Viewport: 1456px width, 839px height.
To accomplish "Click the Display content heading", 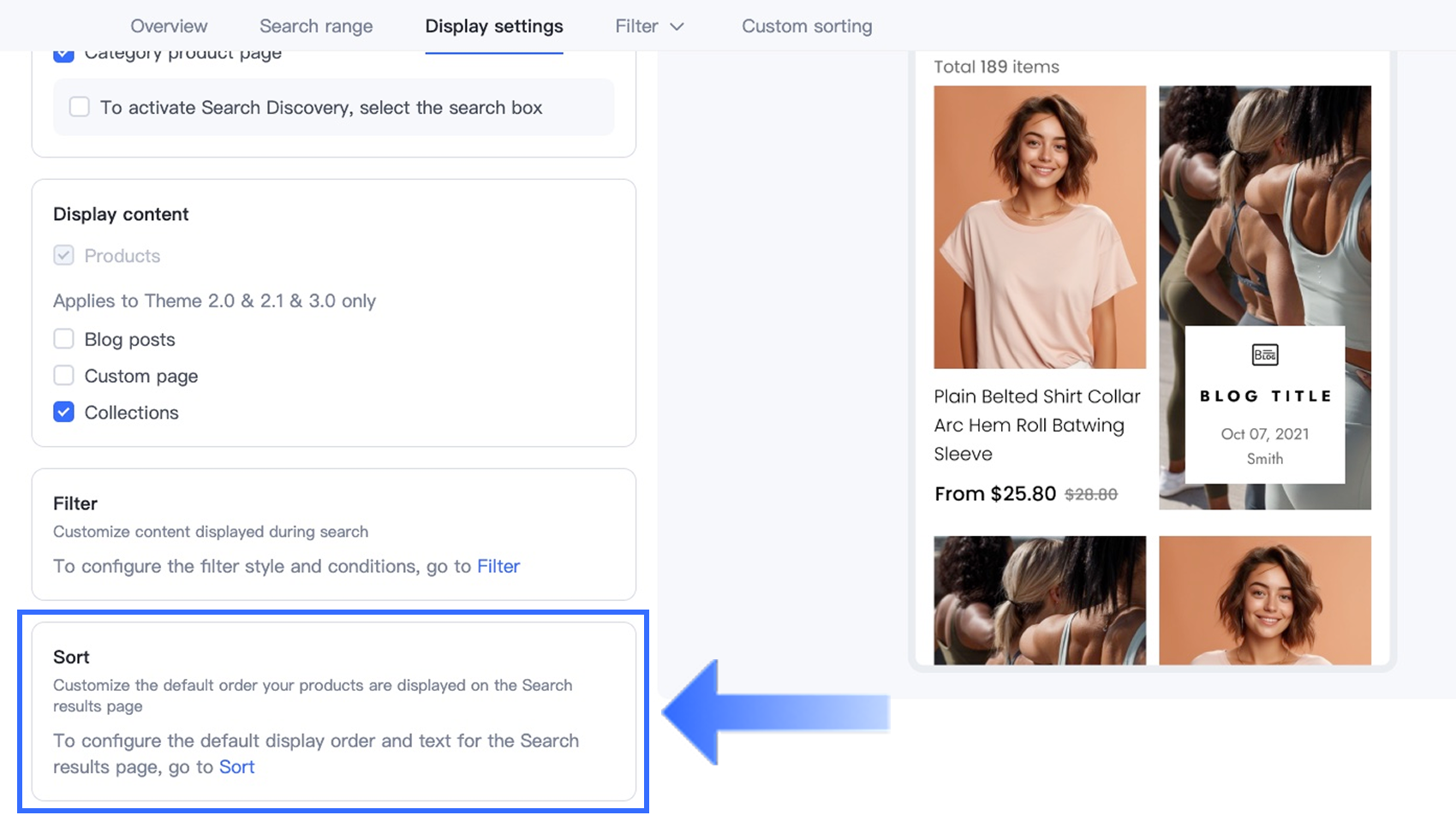I will [x=121, y=214].
